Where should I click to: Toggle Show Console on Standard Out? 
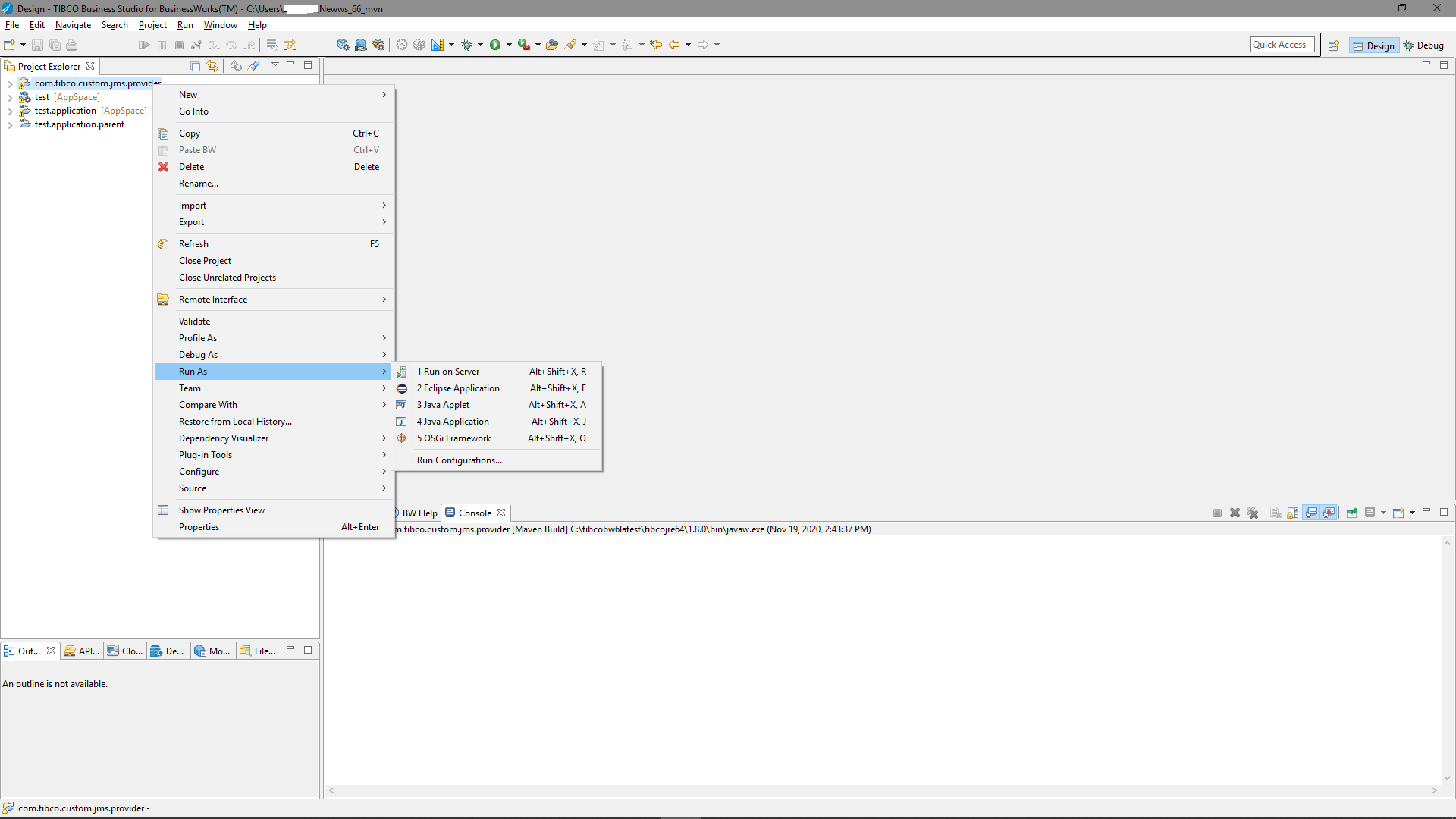click(x=1311, y=513)
